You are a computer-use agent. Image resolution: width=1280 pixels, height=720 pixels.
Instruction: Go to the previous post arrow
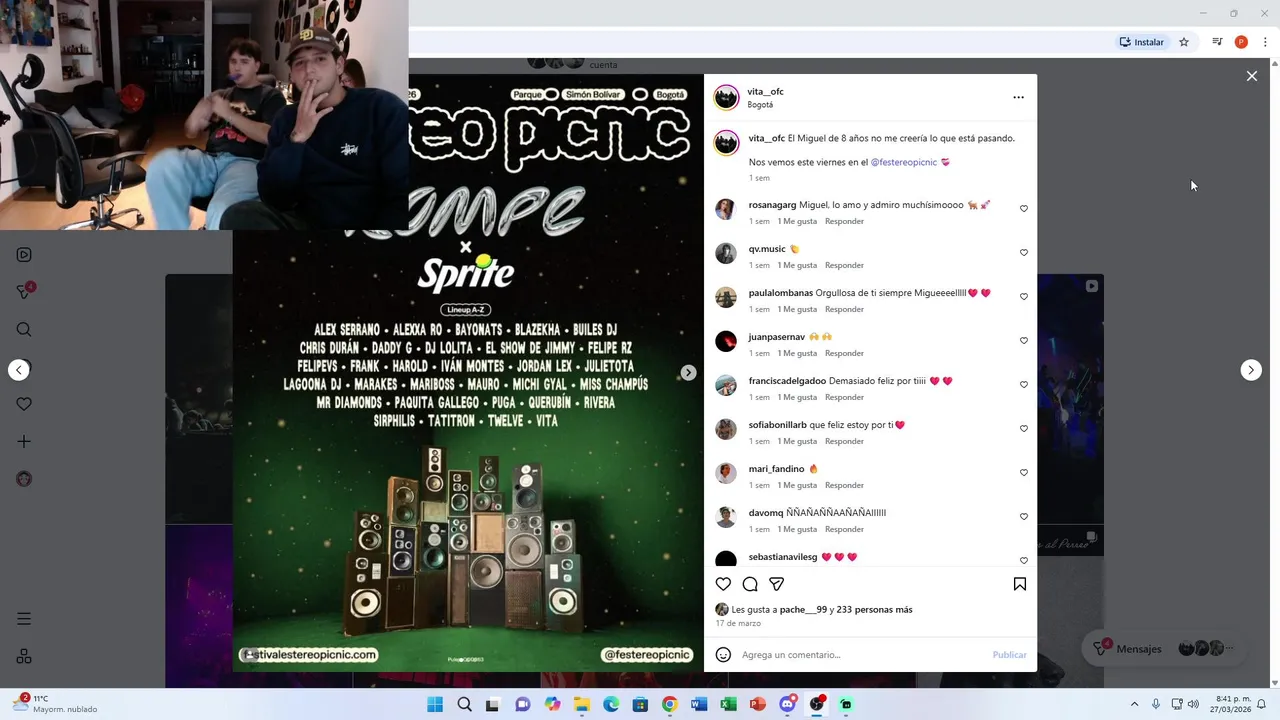pyautogui.click(x=18, y=370)
